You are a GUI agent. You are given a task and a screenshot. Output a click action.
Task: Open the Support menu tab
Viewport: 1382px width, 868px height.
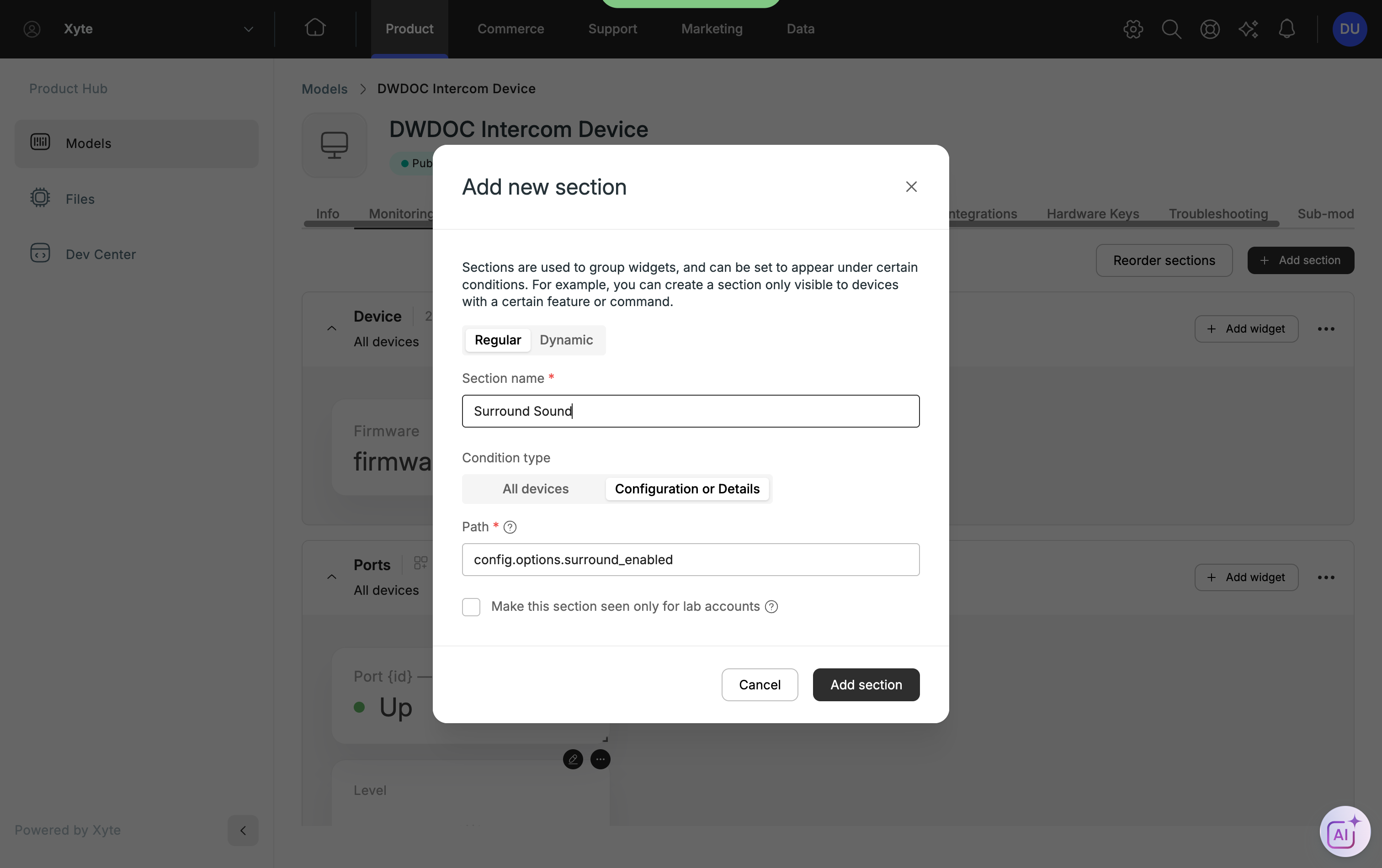coord(612,29)
